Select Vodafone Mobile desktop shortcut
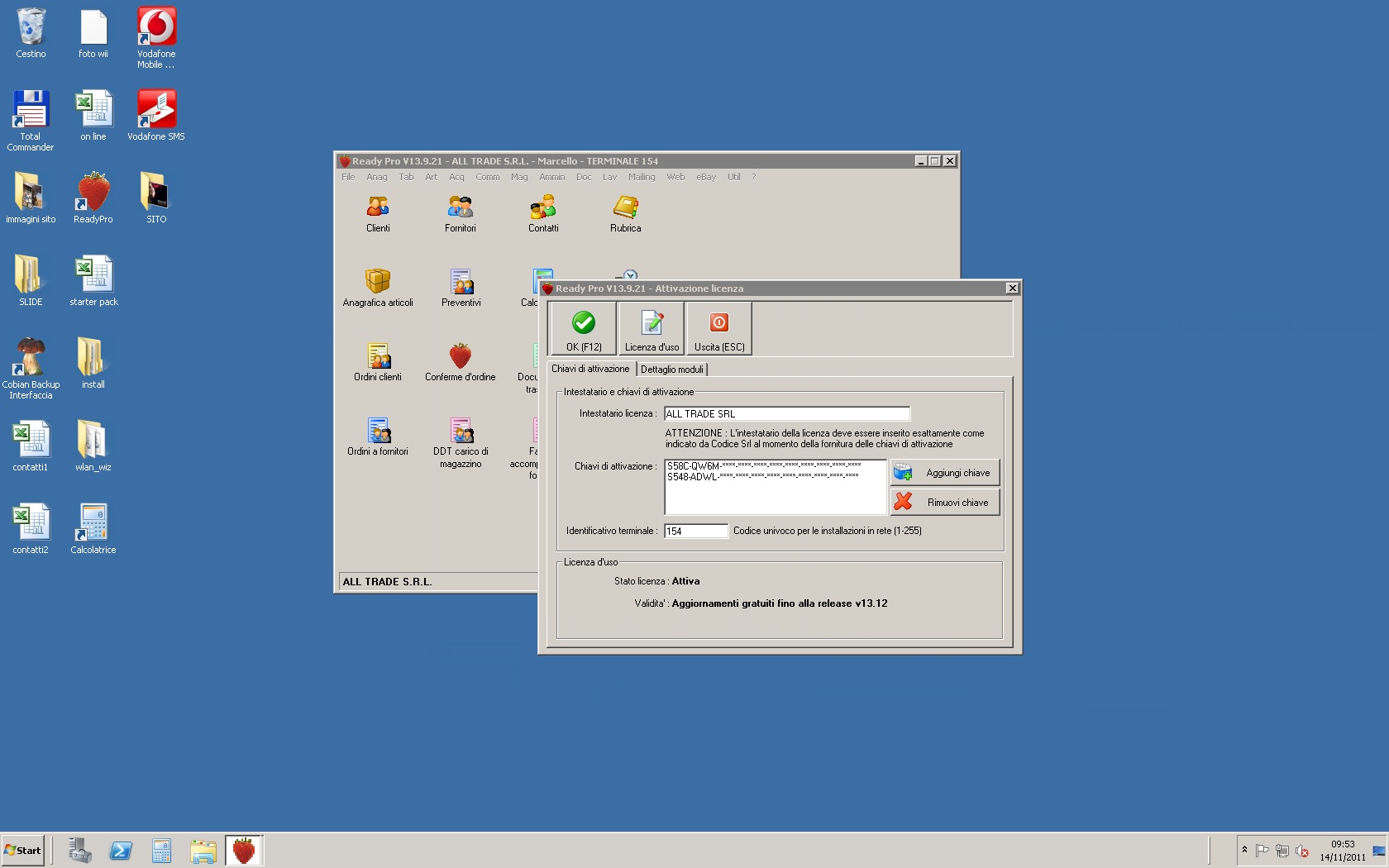1389x868 pixels. coord(156,38)
